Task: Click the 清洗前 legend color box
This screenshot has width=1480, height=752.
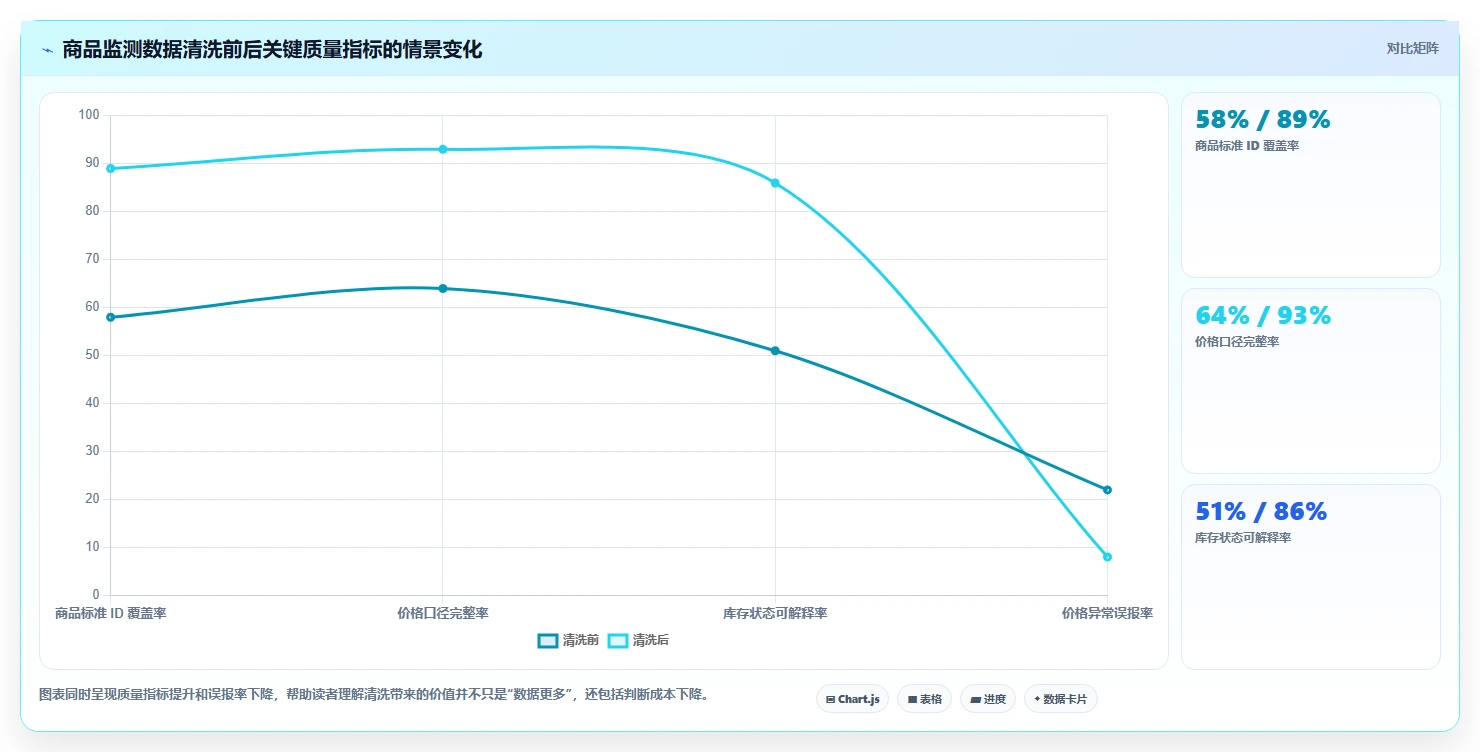Action: (x=548, y=640)
